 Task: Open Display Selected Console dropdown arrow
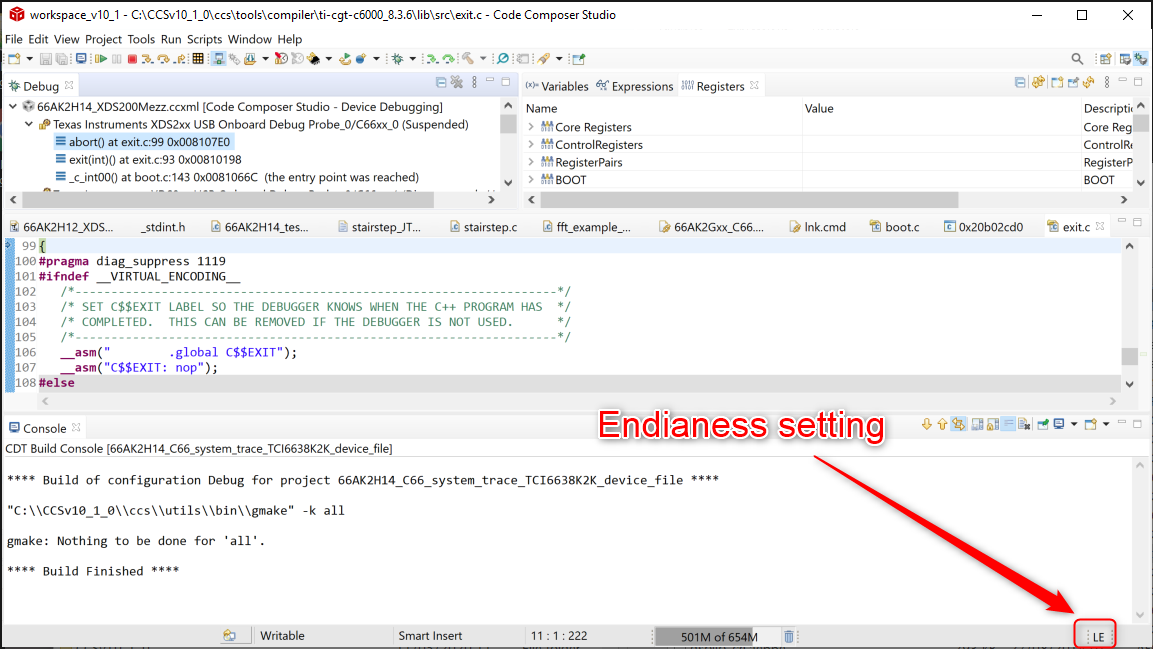[x=1074, y=424]
